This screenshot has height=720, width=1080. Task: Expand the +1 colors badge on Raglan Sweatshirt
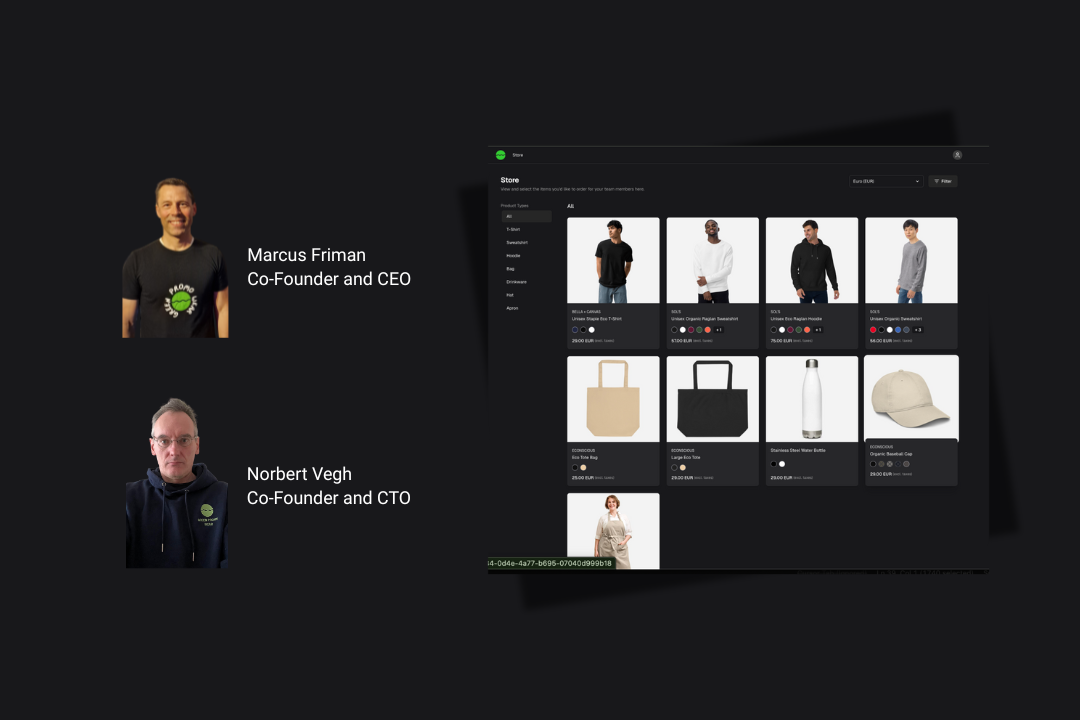(x=718, y=329)
